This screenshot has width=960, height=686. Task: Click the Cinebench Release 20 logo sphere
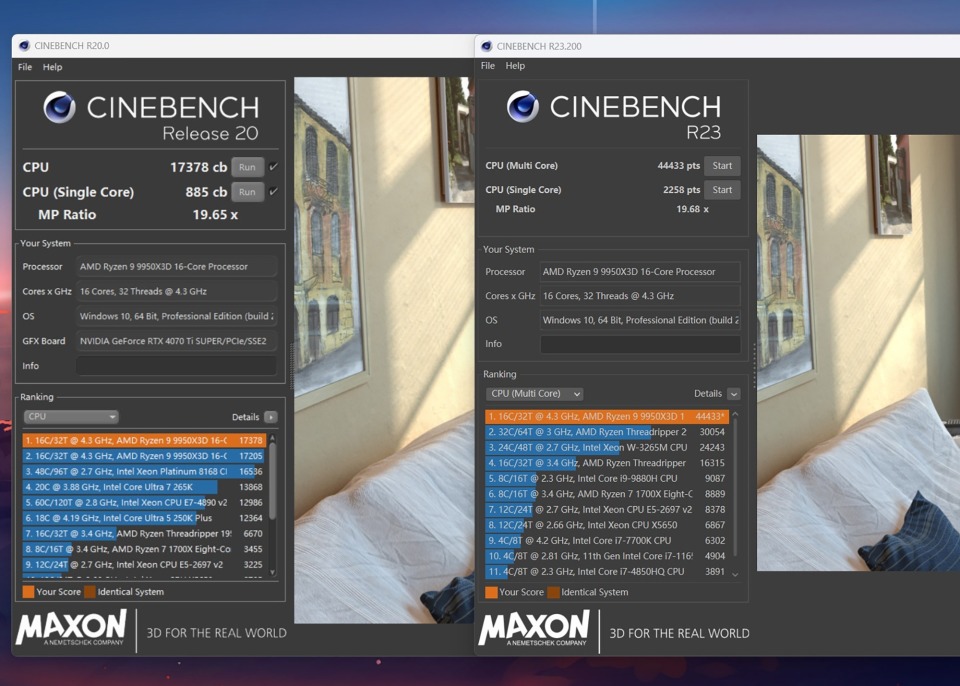[x=59, y=107]
